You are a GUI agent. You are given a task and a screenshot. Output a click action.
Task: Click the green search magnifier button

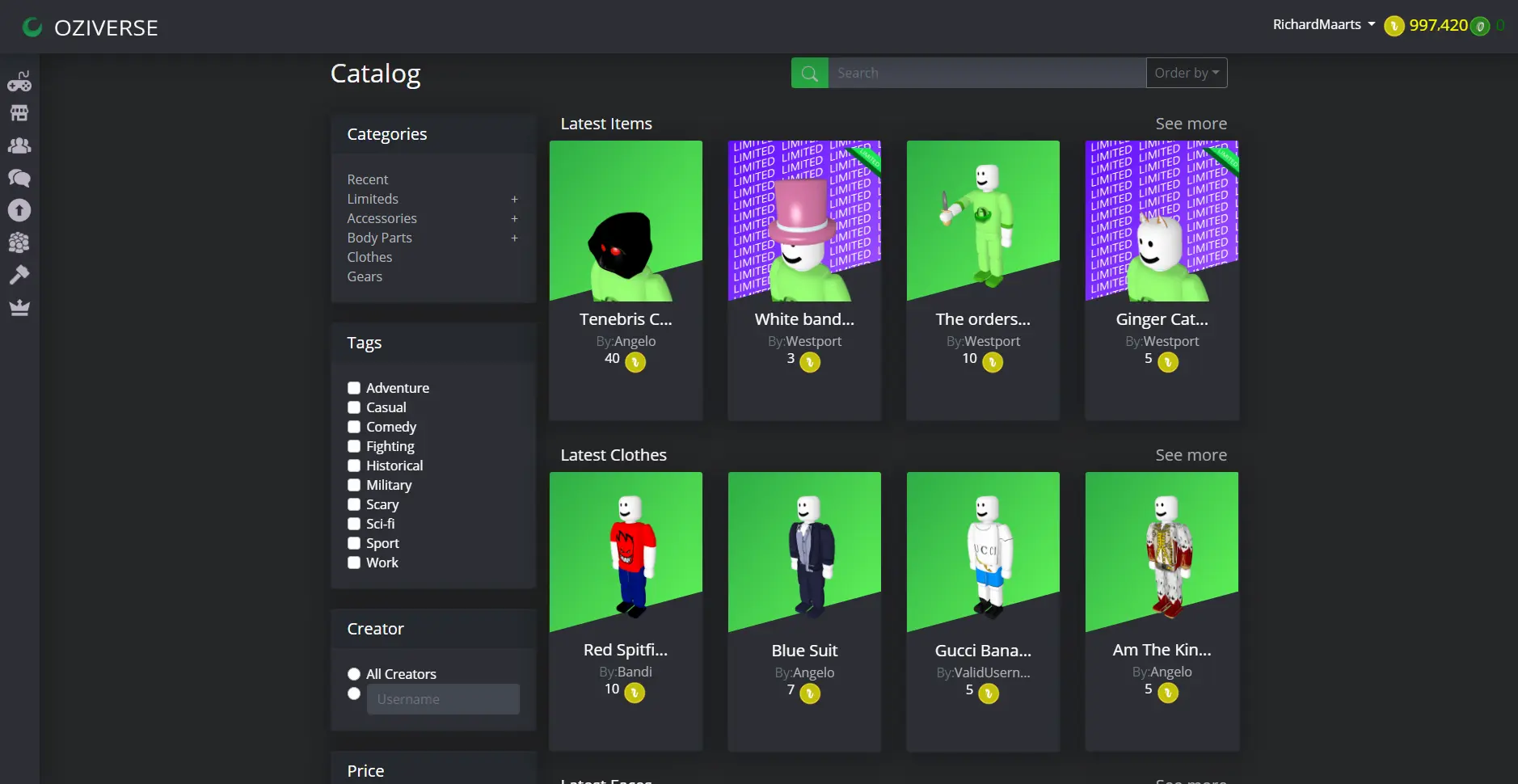click(x=809, y=72)
